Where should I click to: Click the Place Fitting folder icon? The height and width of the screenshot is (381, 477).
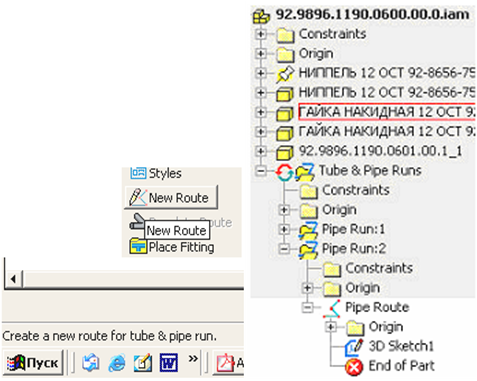[x=138, y=246]
